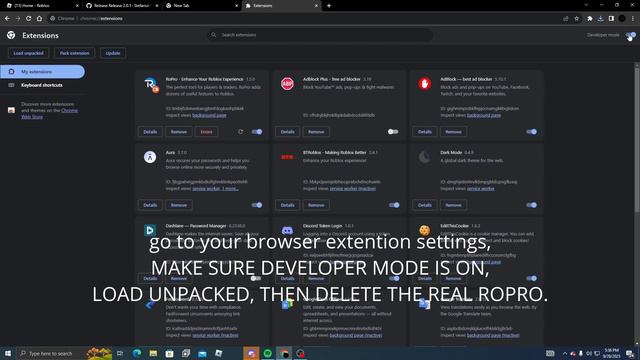Image resolution: width=640 pixels, height=360 pixels.
Task: Click the Update button
Action: (113, 53)
